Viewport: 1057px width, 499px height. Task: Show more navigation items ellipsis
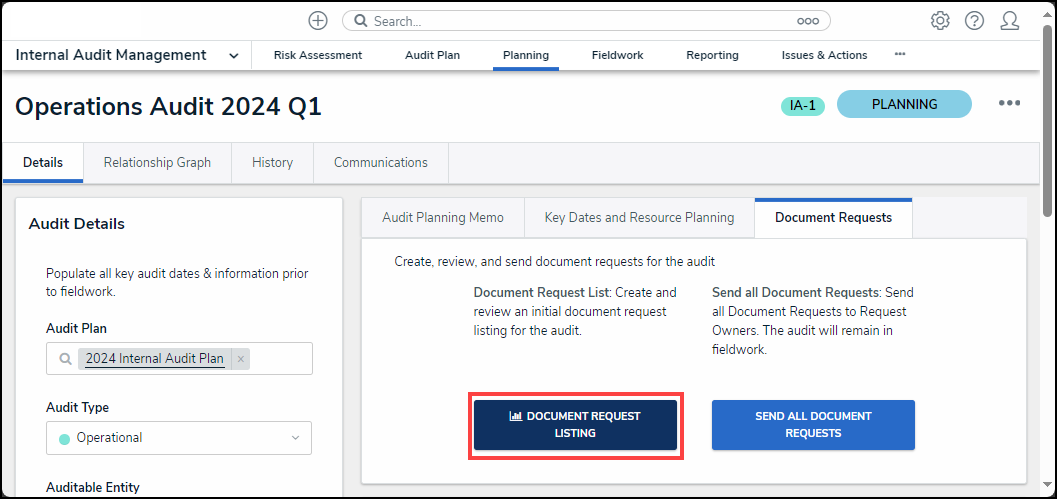pos(900,55)
